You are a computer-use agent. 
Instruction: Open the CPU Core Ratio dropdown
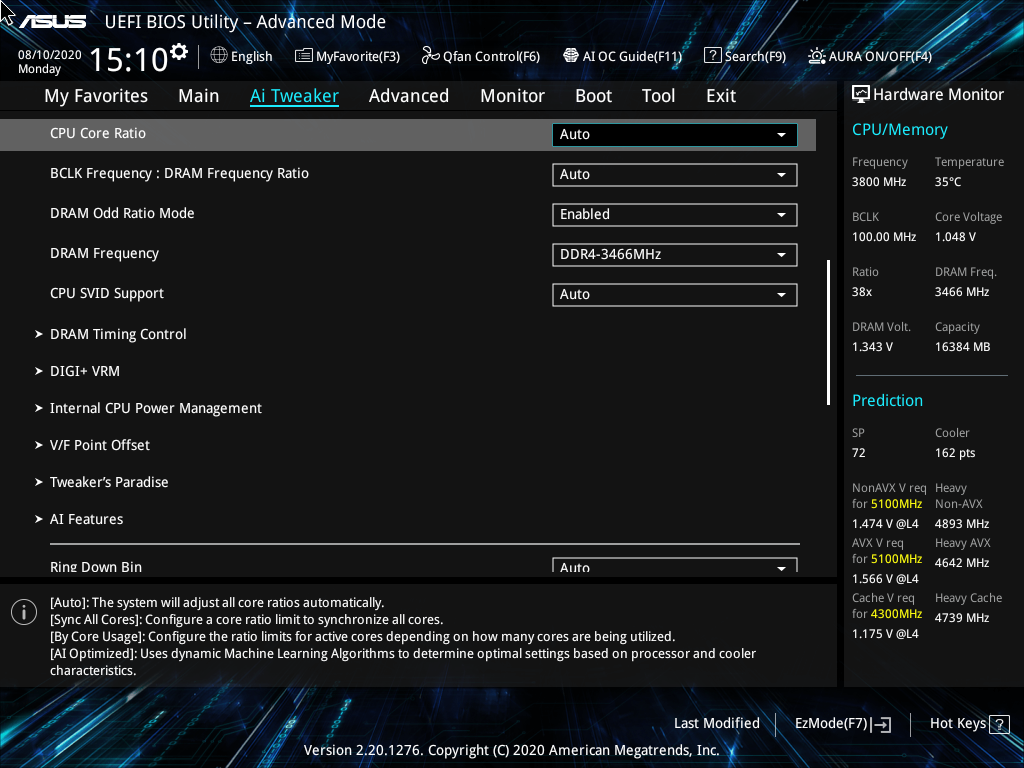tap(675, 135)
